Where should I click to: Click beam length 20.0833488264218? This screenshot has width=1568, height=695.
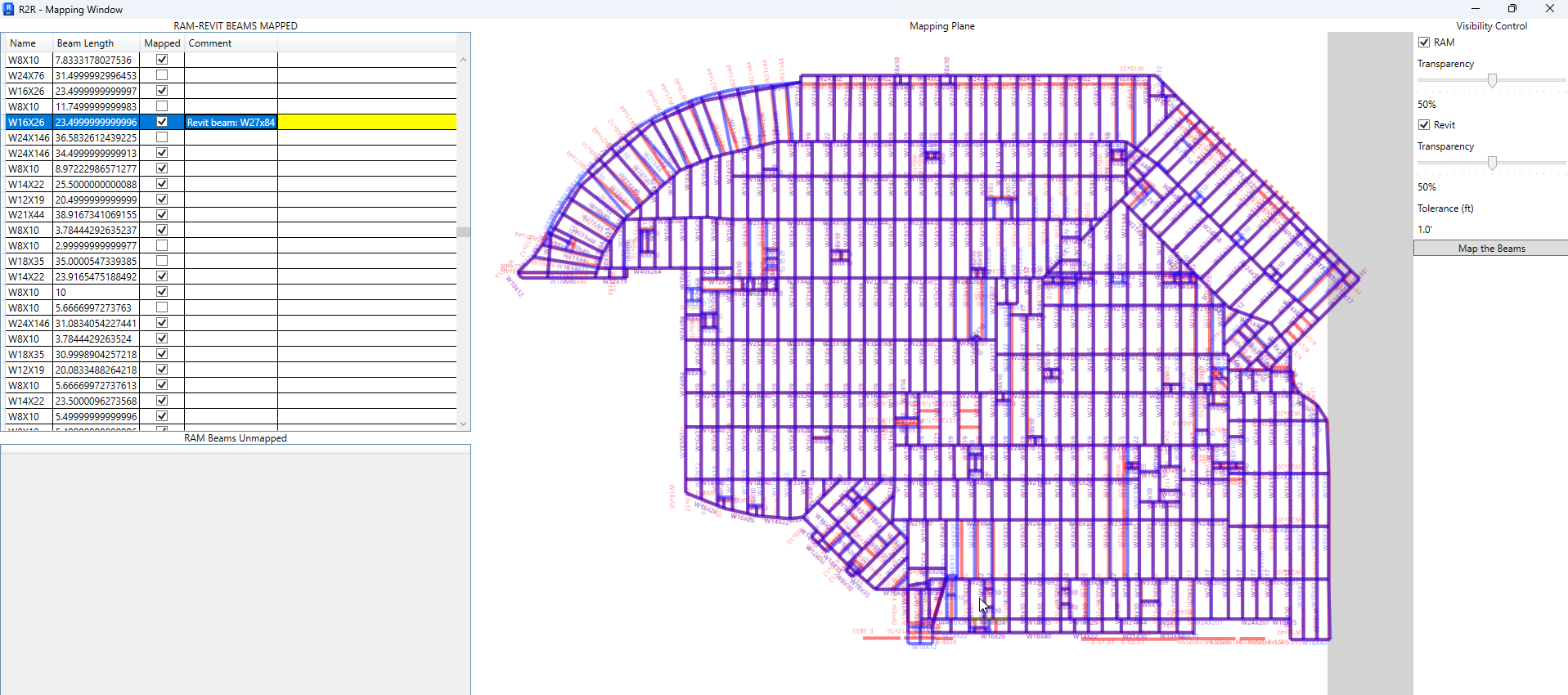pos(97,370)
